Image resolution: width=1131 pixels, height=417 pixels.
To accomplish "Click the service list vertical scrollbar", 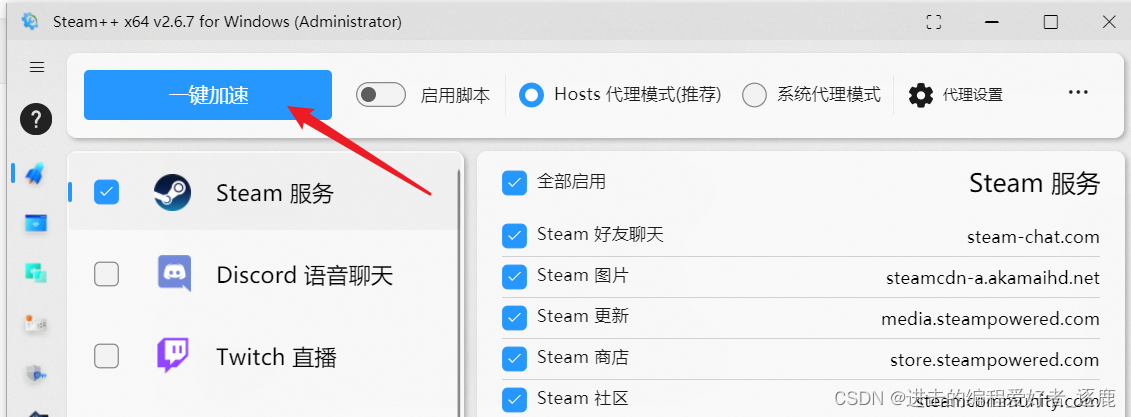I will pyautogui.click(x=460, y=292).
